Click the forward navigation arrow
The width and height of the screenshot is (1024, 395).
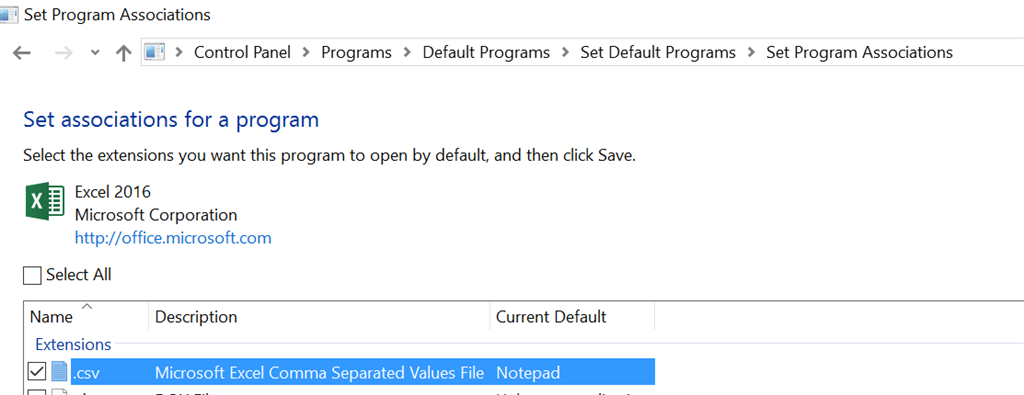pos(64,53)
